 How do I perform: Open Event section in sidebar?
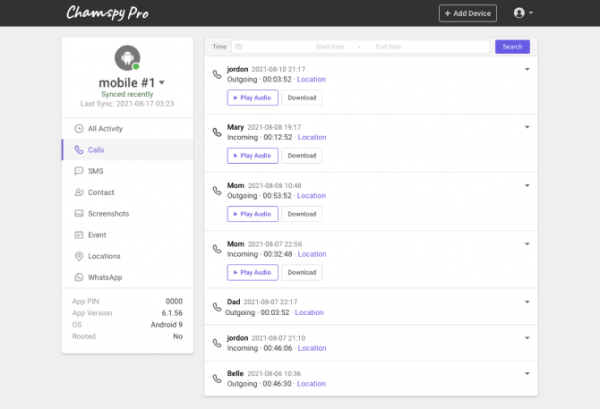tap(127, 235)
